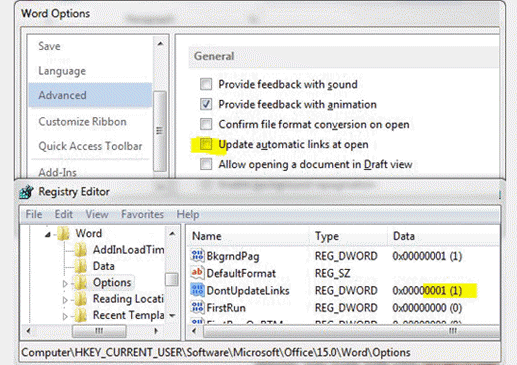
Task: Uncheck Provide feedback with animation
Action: [206, 104]
